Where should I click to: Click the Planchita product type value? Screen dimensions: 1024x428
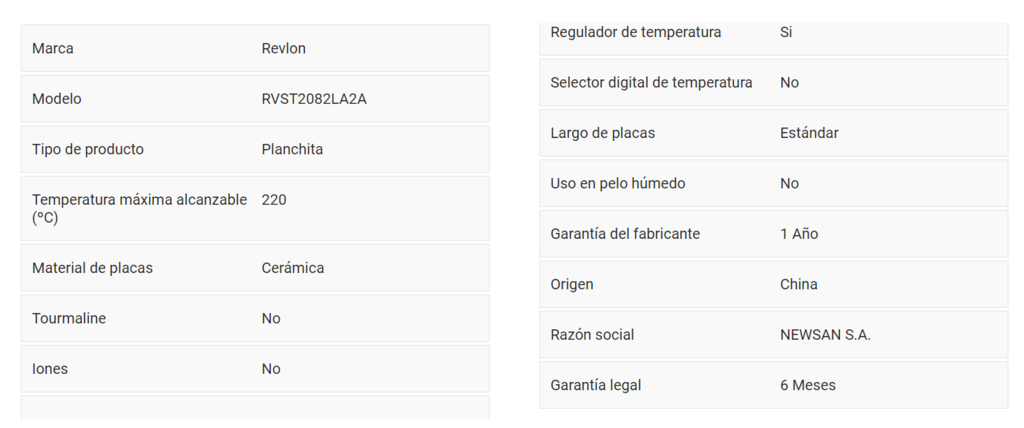[292, 149]
